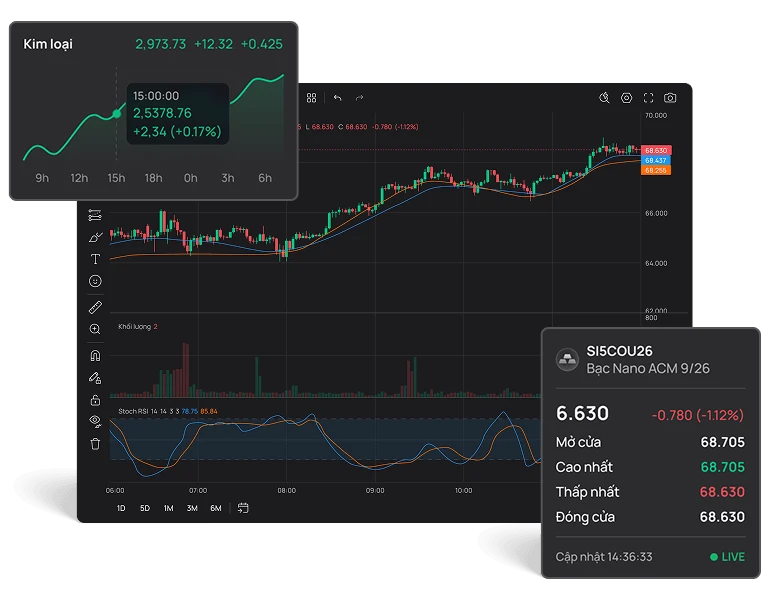Click the 12h axis label
The width and height of the screenshot is (762, 600).
pos(79,178)
